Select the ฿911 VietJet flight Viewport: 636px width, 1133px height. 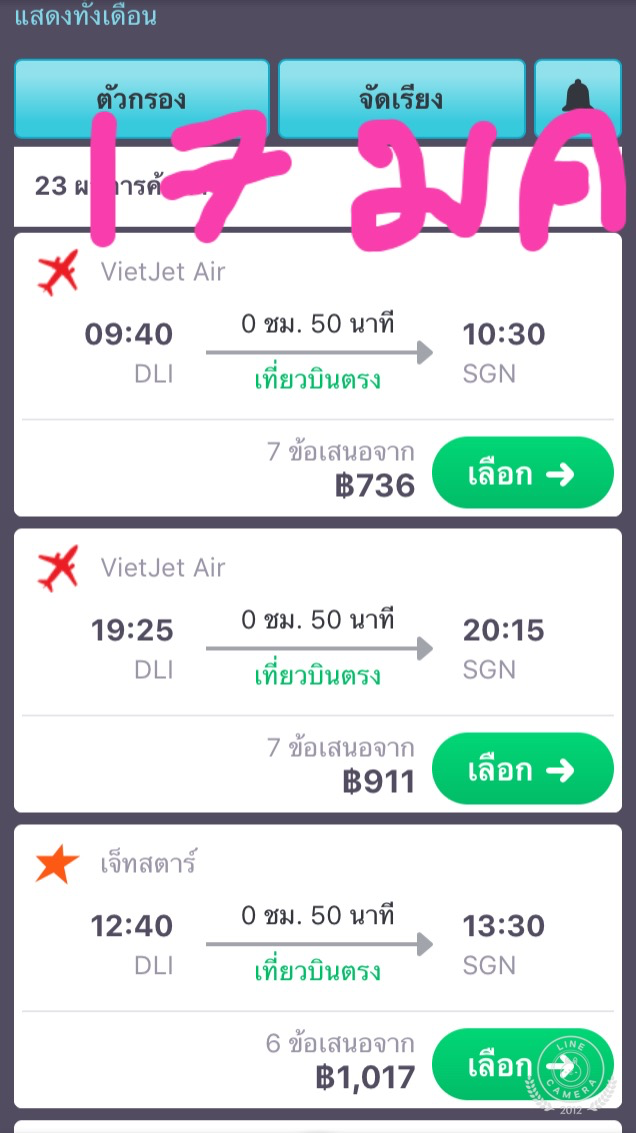522,769
